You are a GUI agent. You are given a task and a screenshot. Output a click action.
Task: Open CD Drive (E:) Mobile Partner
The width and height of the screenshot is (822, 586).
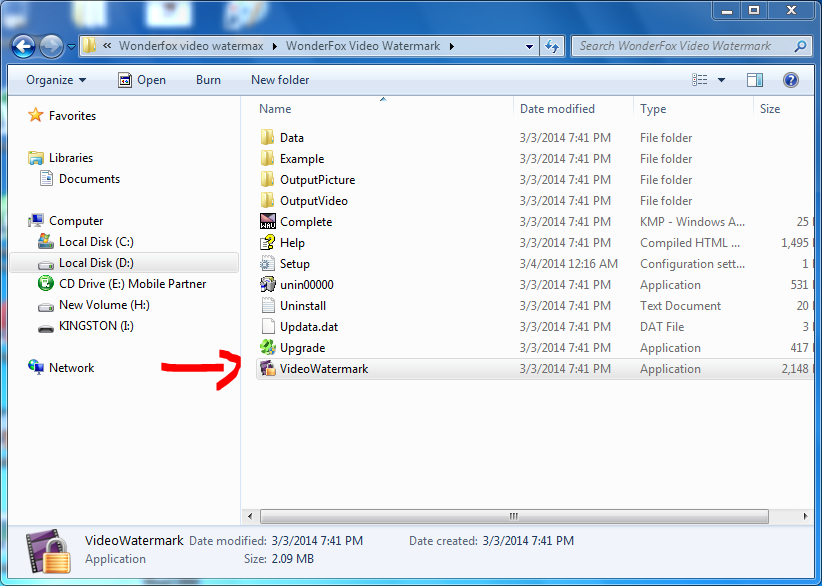132,284
